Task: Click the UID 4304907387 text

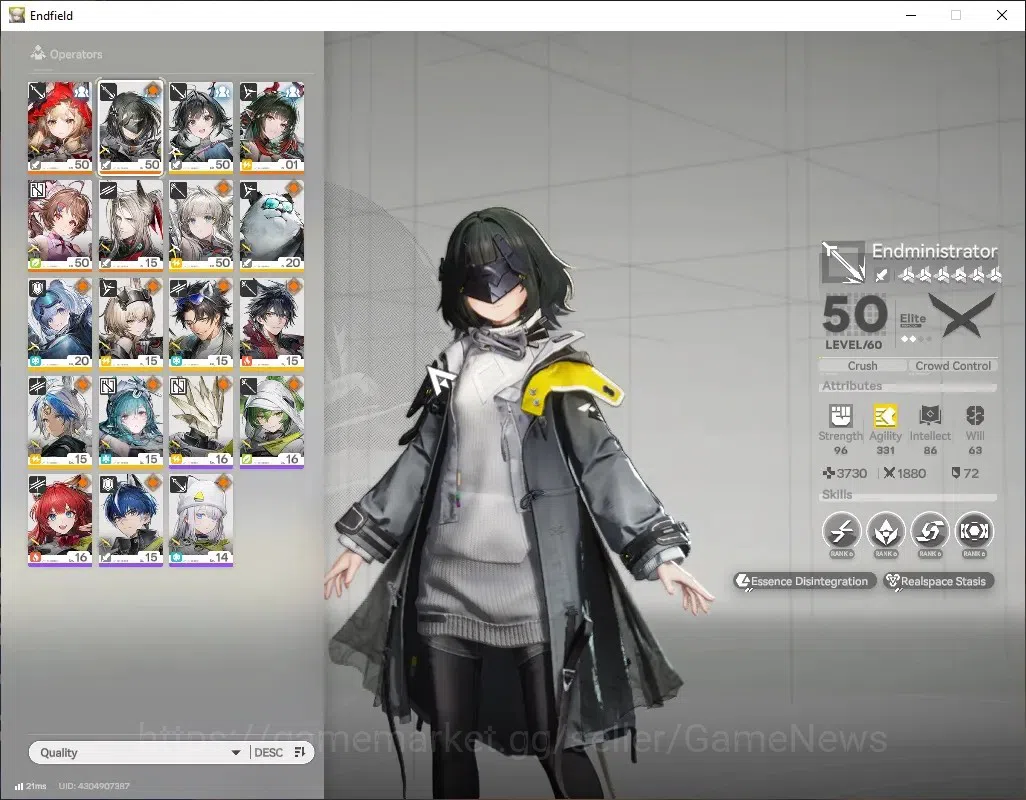Action: pos(94,786)
